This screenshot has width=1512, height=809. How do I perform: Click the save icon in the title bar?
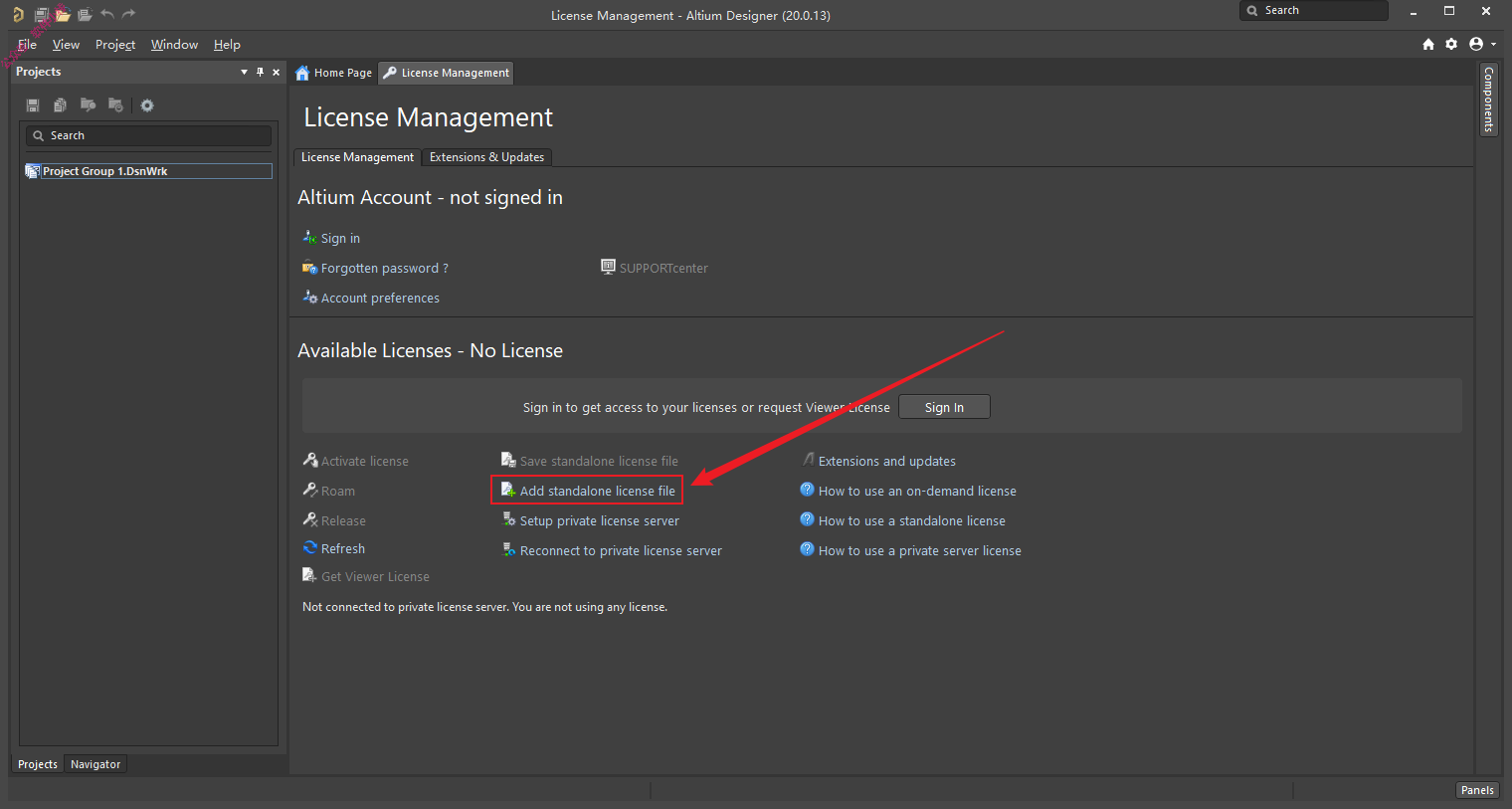(42, 15)
